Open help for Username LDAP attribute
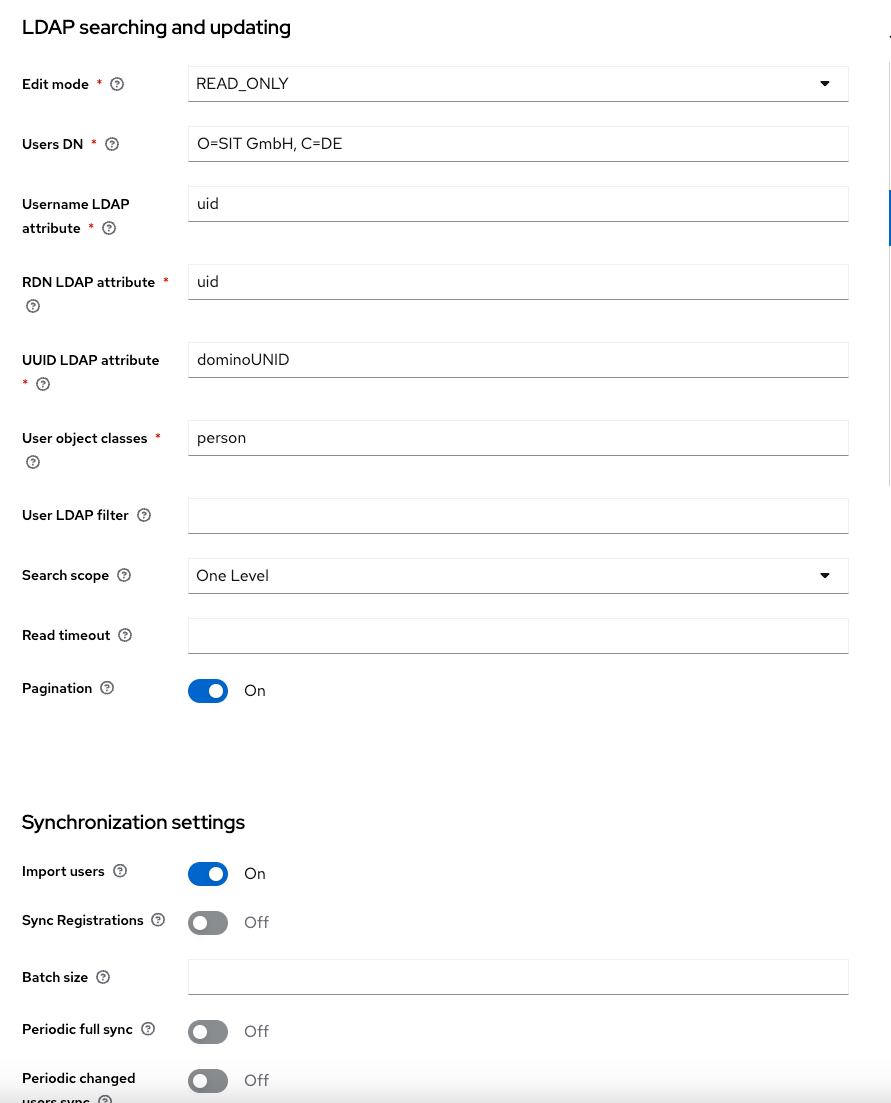This screenshot has width=891, height=1103. point(109,229)
